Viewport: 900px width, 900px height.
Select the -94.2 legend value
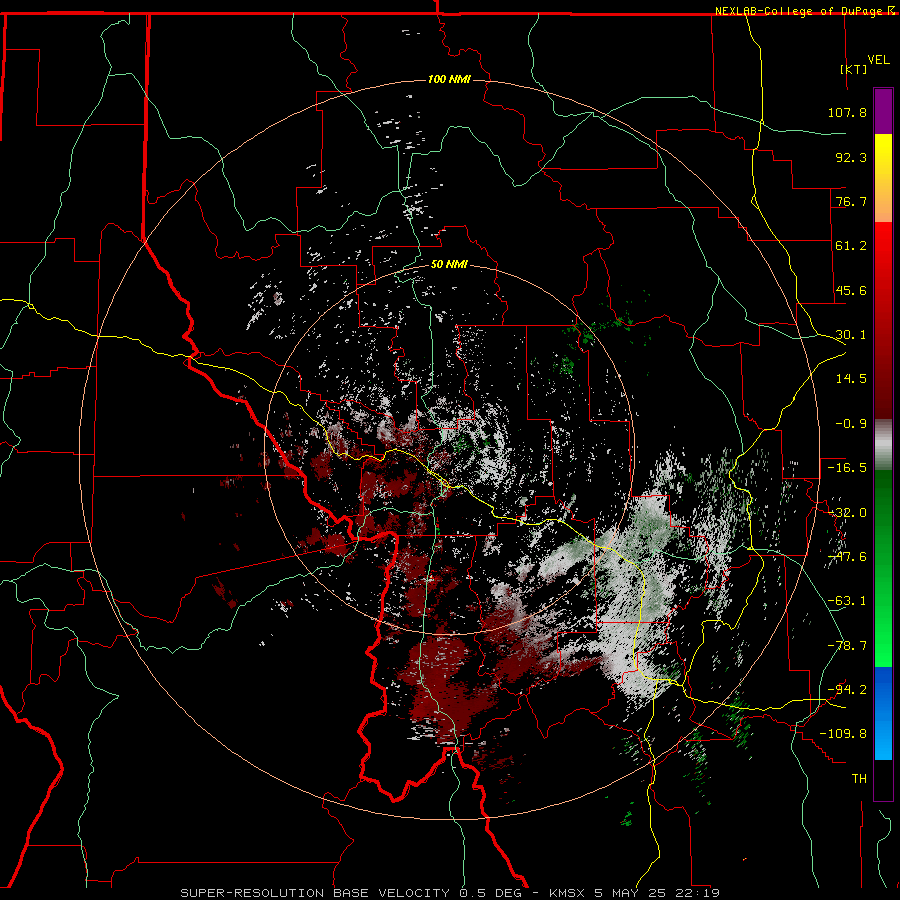tap(847, 689)
